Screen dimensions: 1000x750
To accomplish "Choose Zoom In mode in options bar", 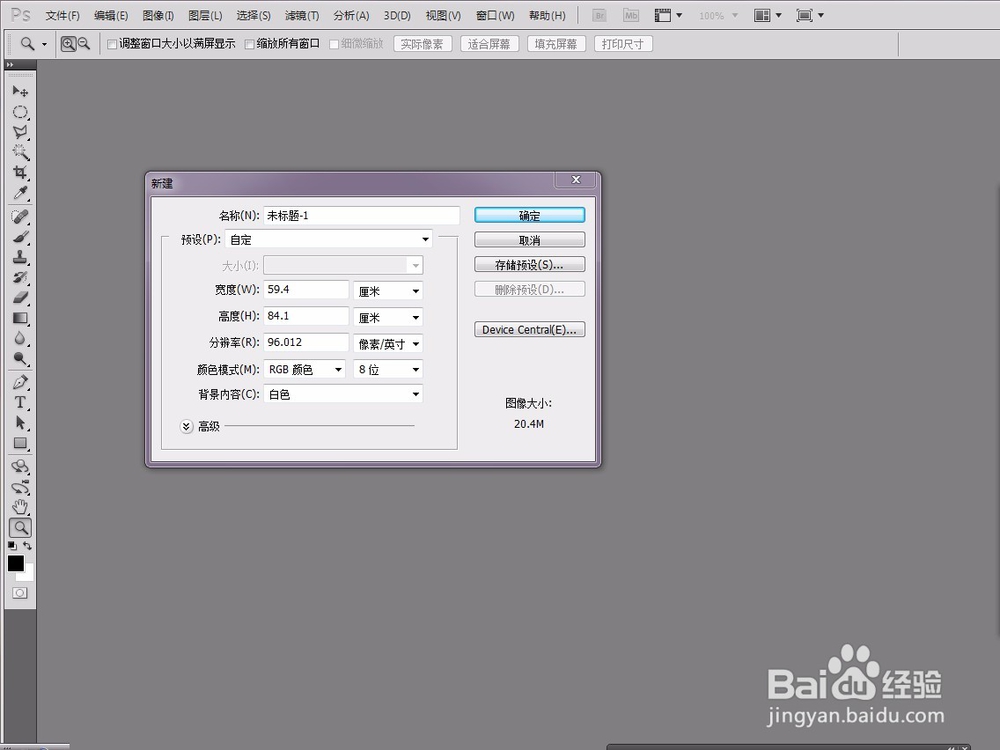I will 68,44.
